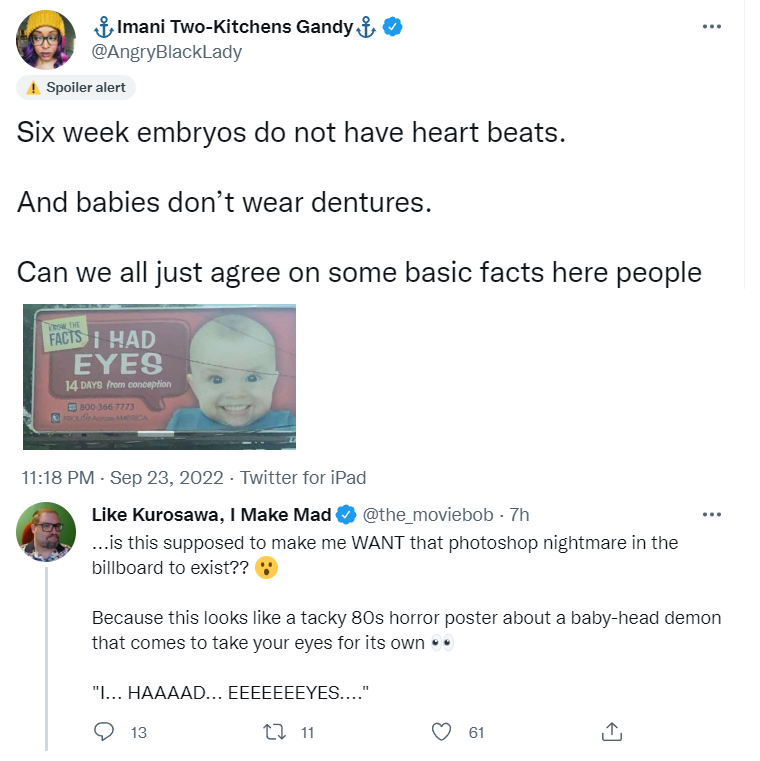760x761 pixels.
Task: Like the moviebob reply
Action: (441, 731)
